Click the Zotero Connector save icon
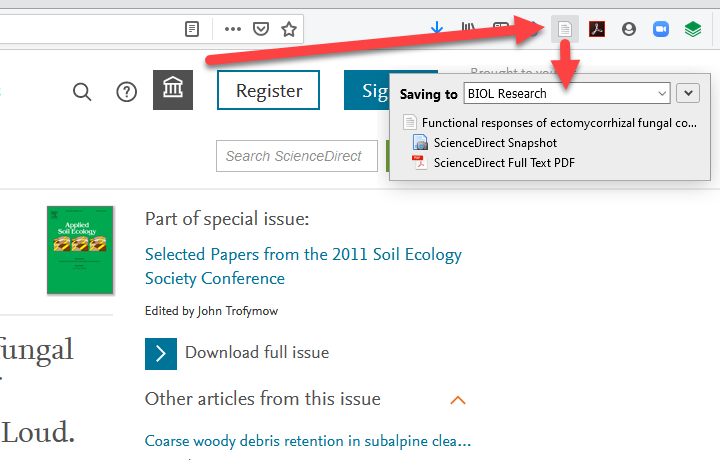 coord(564,29)
